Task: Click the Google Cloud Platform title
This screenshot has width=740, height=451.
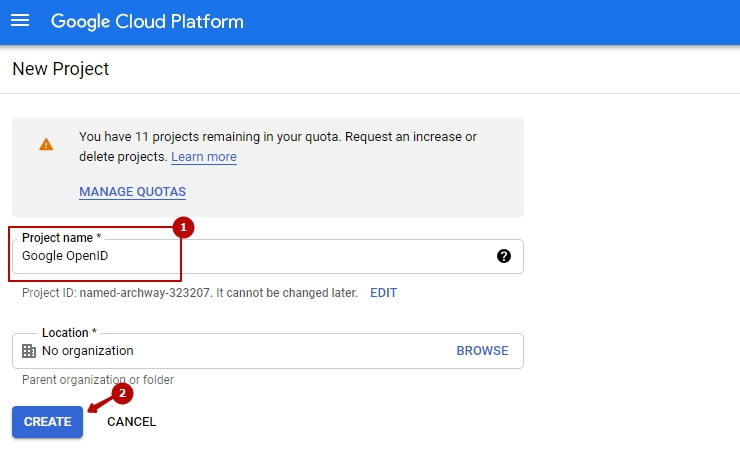Action: [147, 21]
